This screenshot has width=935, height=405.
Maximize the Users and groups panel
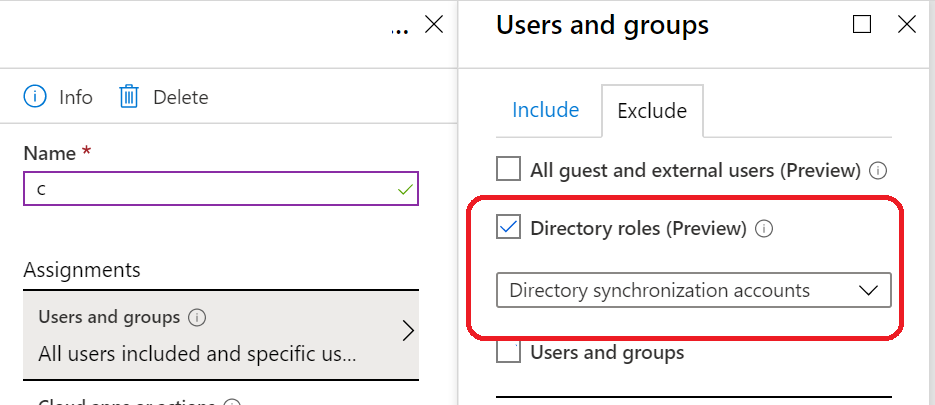pyautogui.click(x=861, y=25)
